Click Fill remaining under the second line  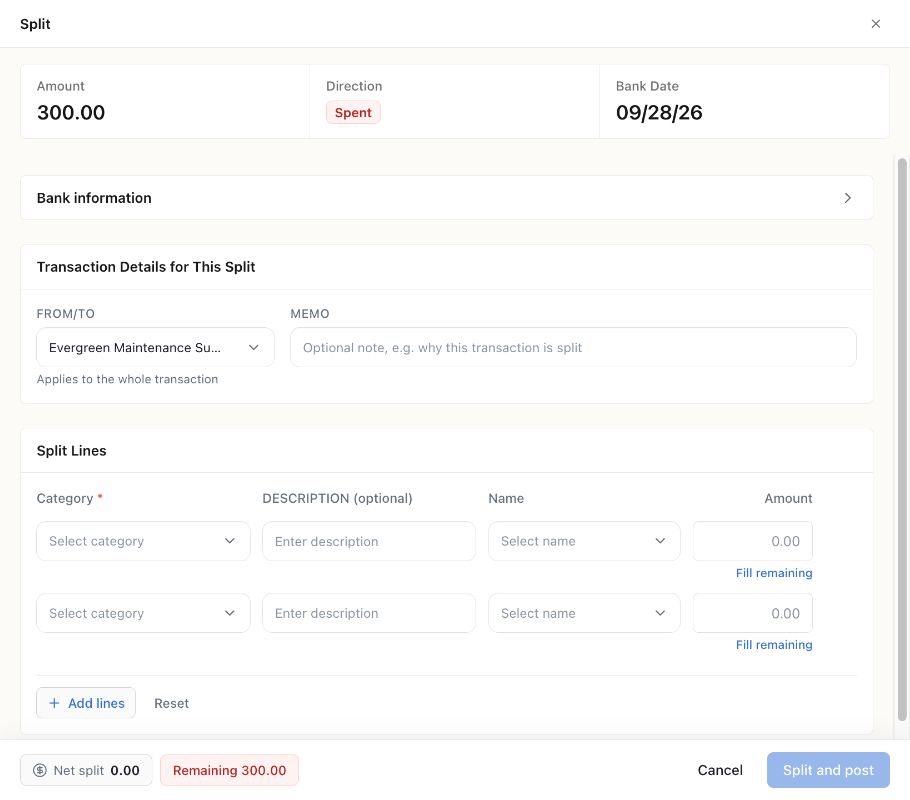tap(774, 645)
